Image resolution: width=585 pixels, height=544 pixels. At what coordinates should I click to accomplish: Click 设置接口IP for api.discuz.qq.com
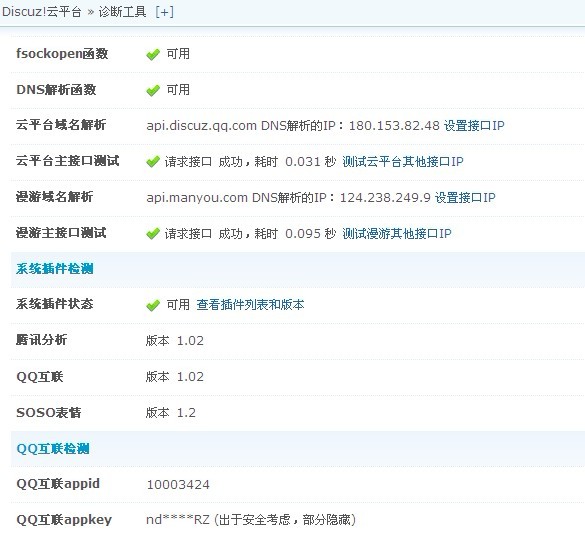click(x=474, y=125)
